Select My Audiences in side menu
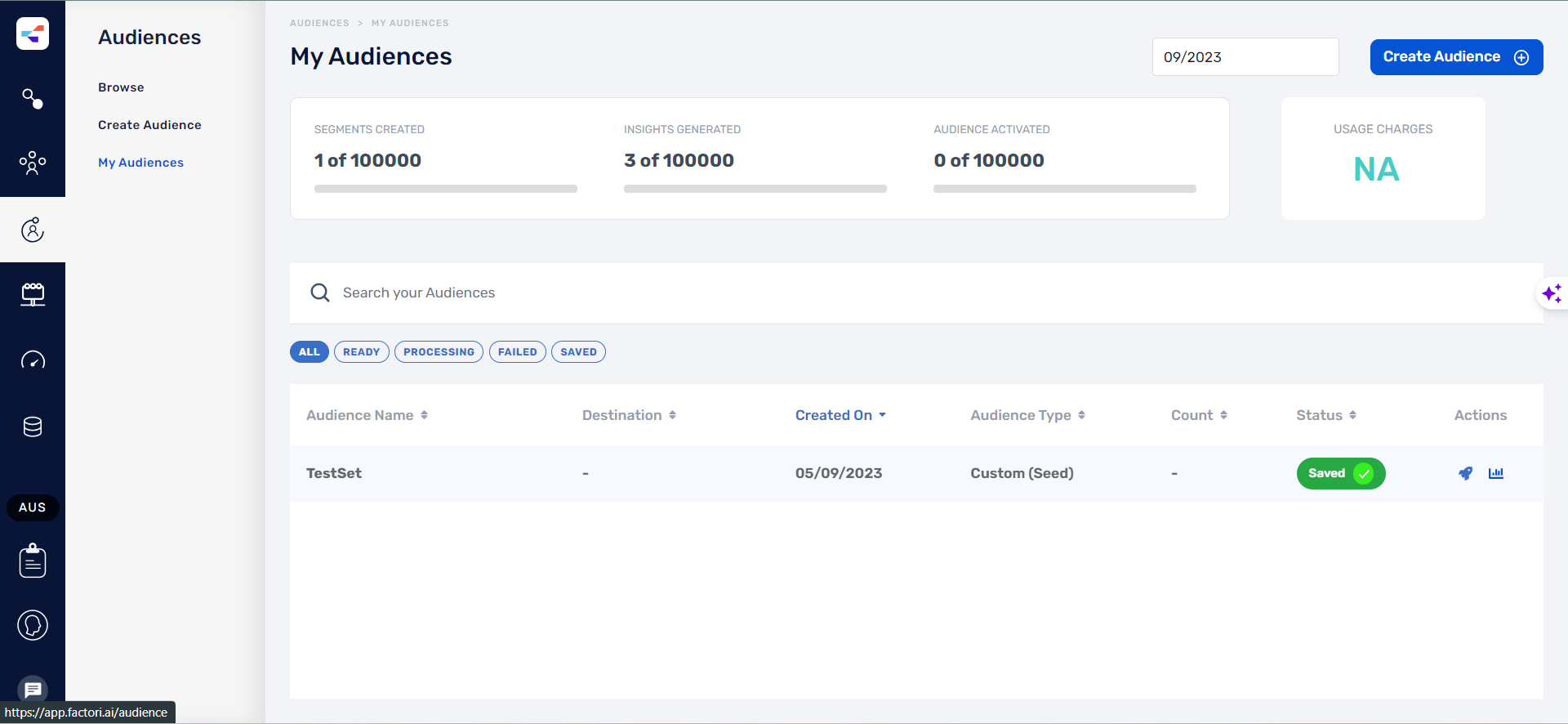The width and height of the screenshot is (1568, 724). coord(140,163)
